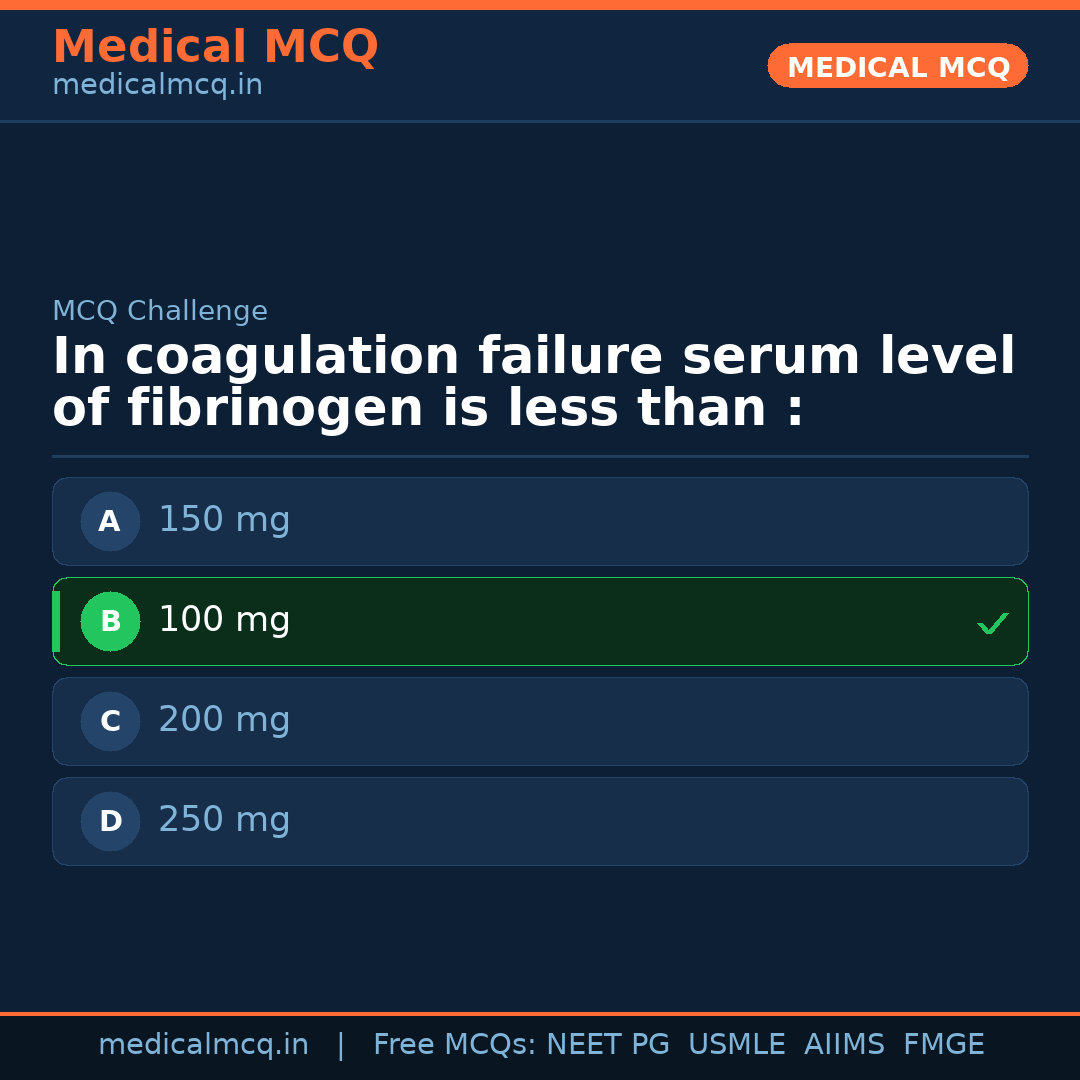Viewport: 1080px width, 1080px height.
Task: Open the Medical MCQ header title
Action: point(215,47)
